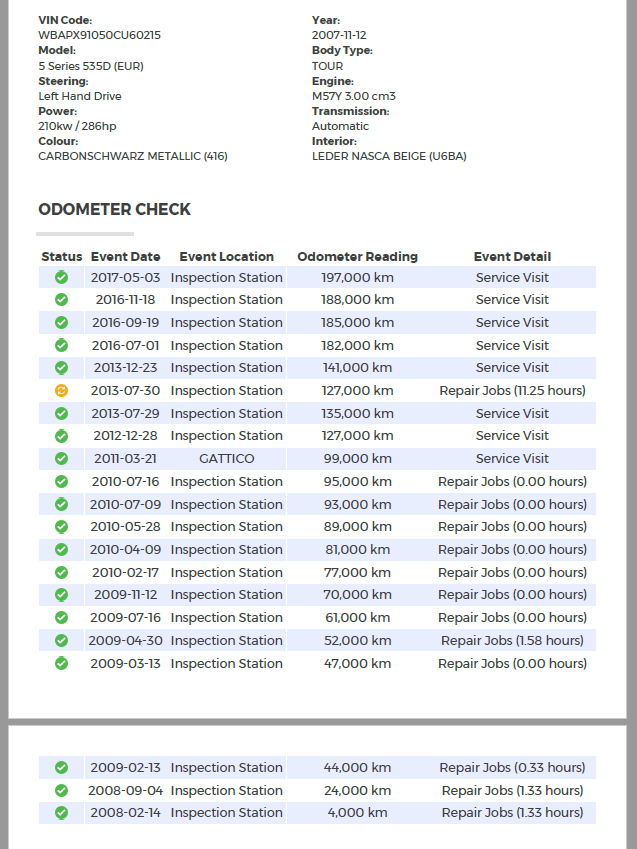This screenshot has height=849, width=637.
Task: Click the green check icon for 2012-12-28
Action: 61,436
